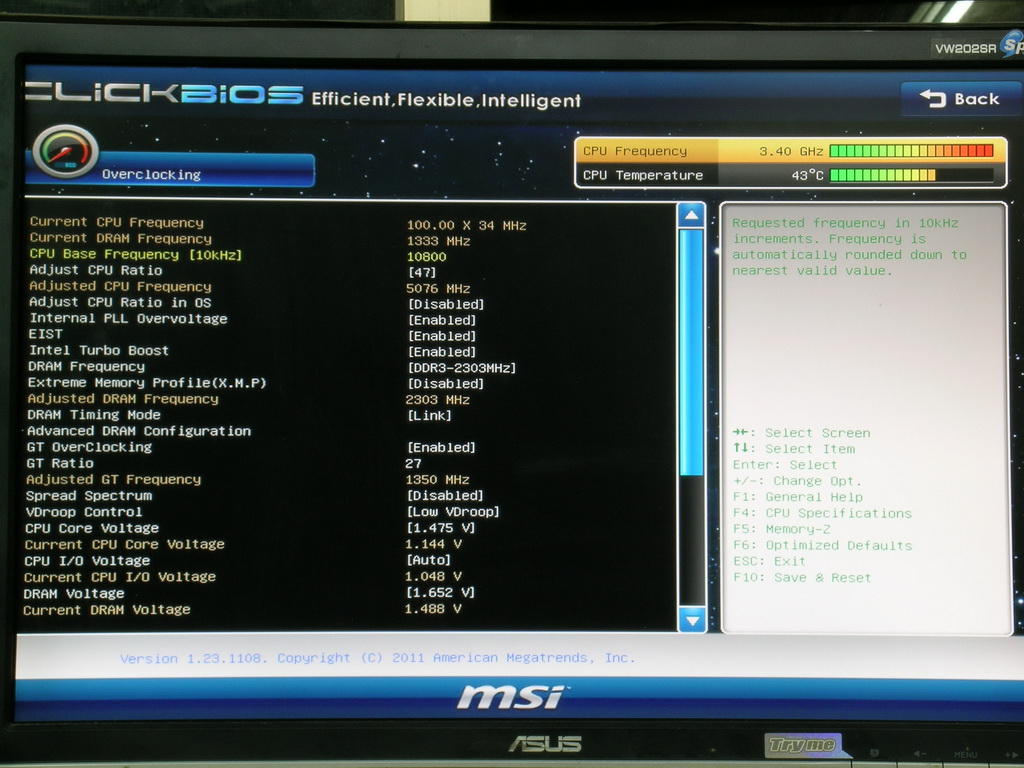Toggle Internal PLL Overvoltage Enabled value
Screen dimensions: 1024x768
coord(442,320)
